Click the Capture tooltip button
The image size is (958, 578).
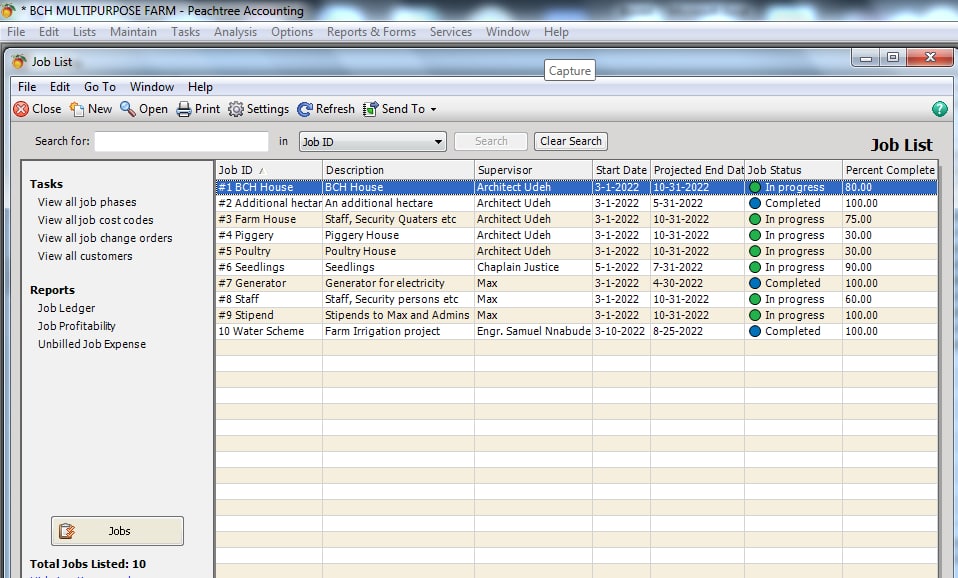point(569,70)
